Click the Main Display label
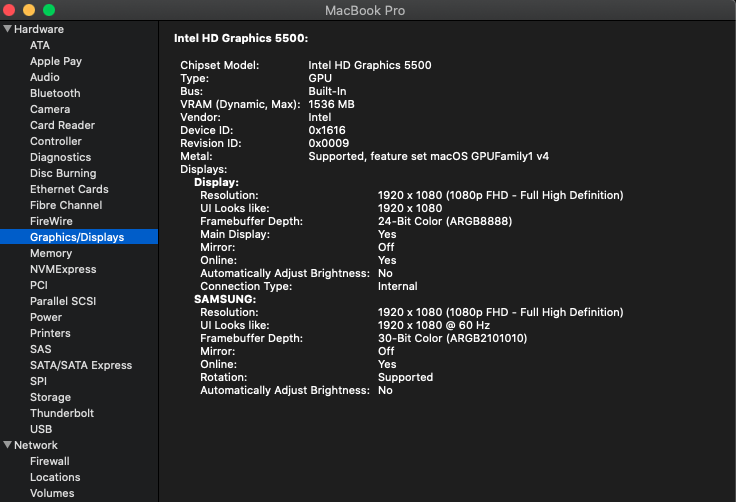This screenshot has height=502, width=736. [235, 234]
